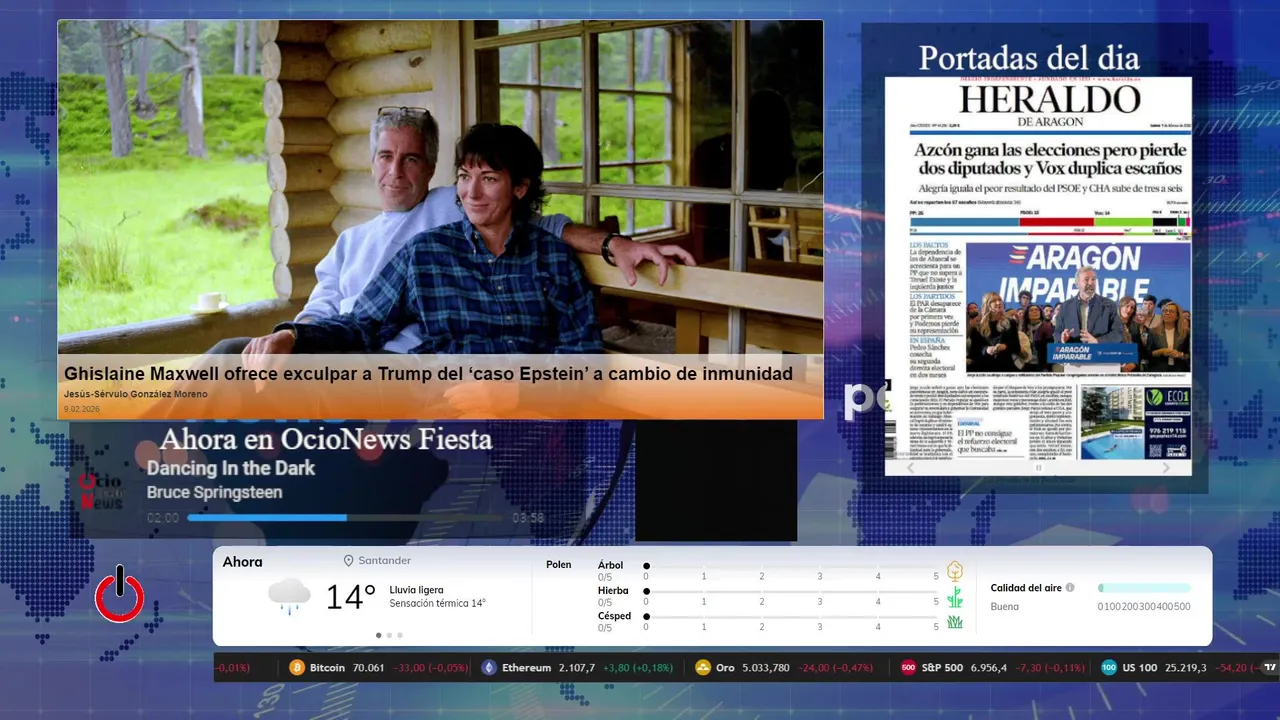1280x720 pixels.
Task: Click the song title Dancing In the Dark
Action: 231,468
